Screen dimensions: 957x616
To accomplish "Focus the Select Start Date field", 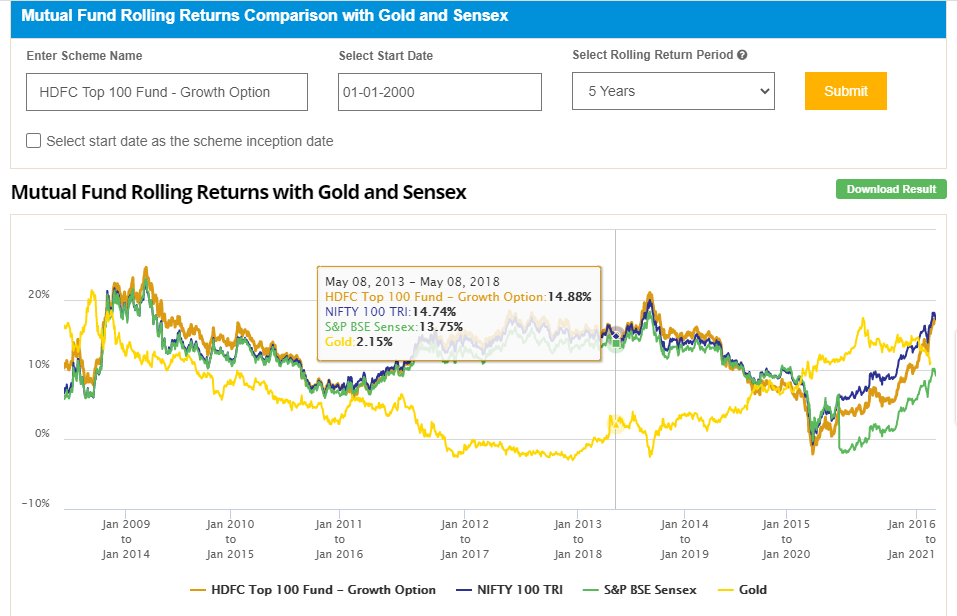I will point(439,92).
